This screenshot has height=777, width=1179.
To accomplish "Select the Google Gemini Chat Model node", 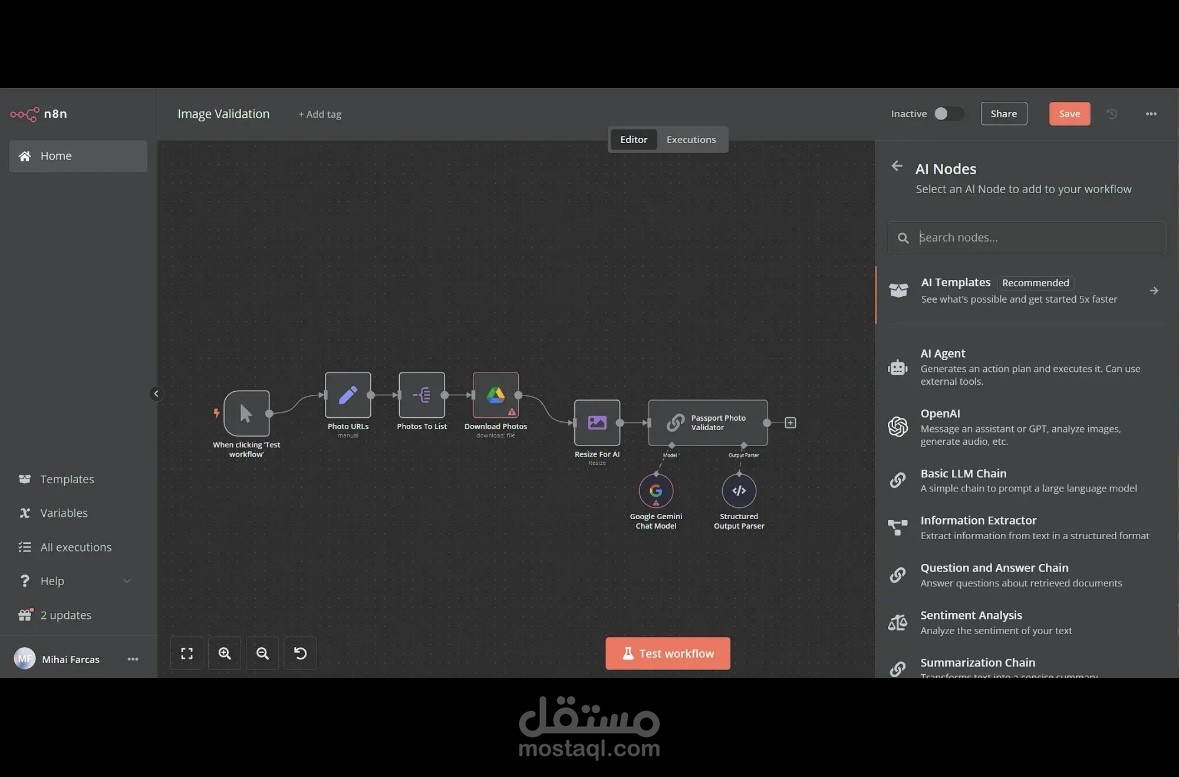I will pos(656,490).
